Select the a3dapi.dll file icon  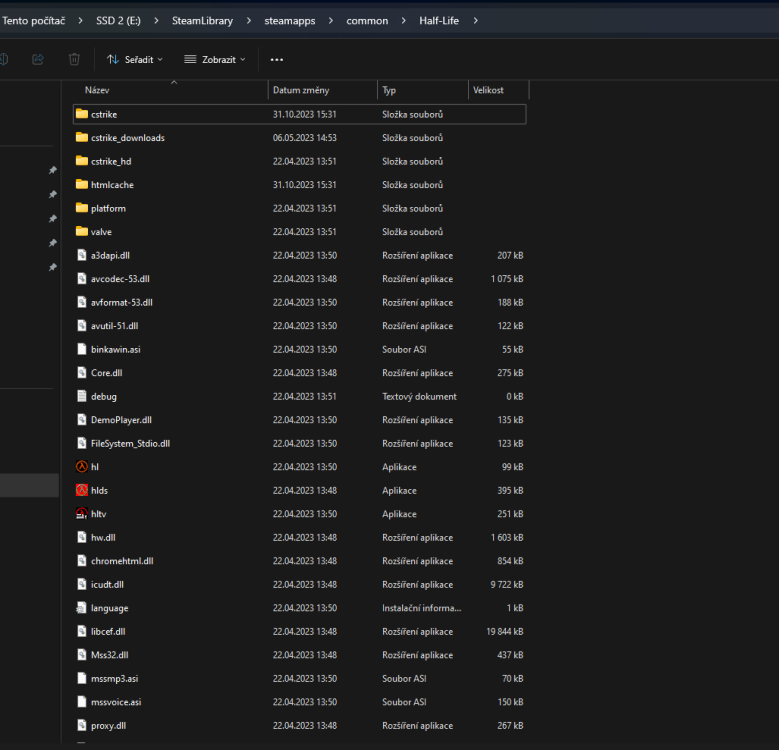pos(82,255)
